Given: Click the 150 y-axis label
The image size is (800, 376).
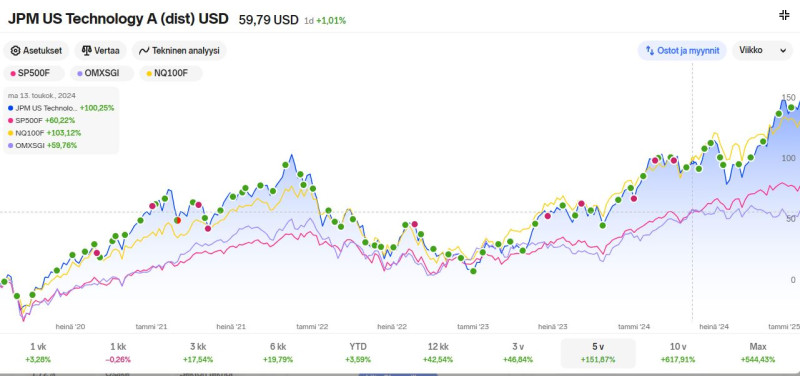Looking at the screenshot, I should [x=788, y=97].
